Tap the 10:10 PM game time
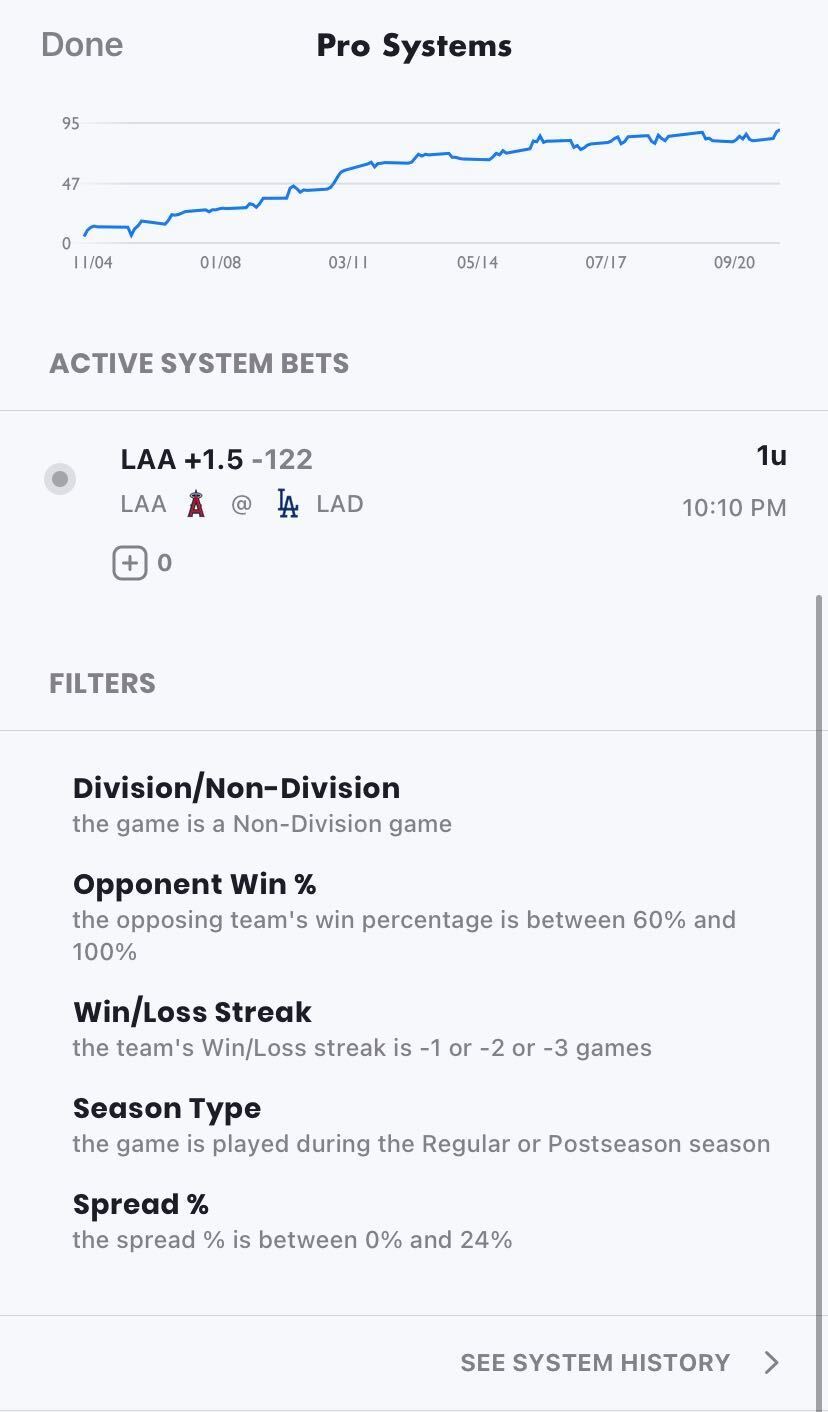The height and width of the screenshot is (1412, 828). (x=734, y=508)
